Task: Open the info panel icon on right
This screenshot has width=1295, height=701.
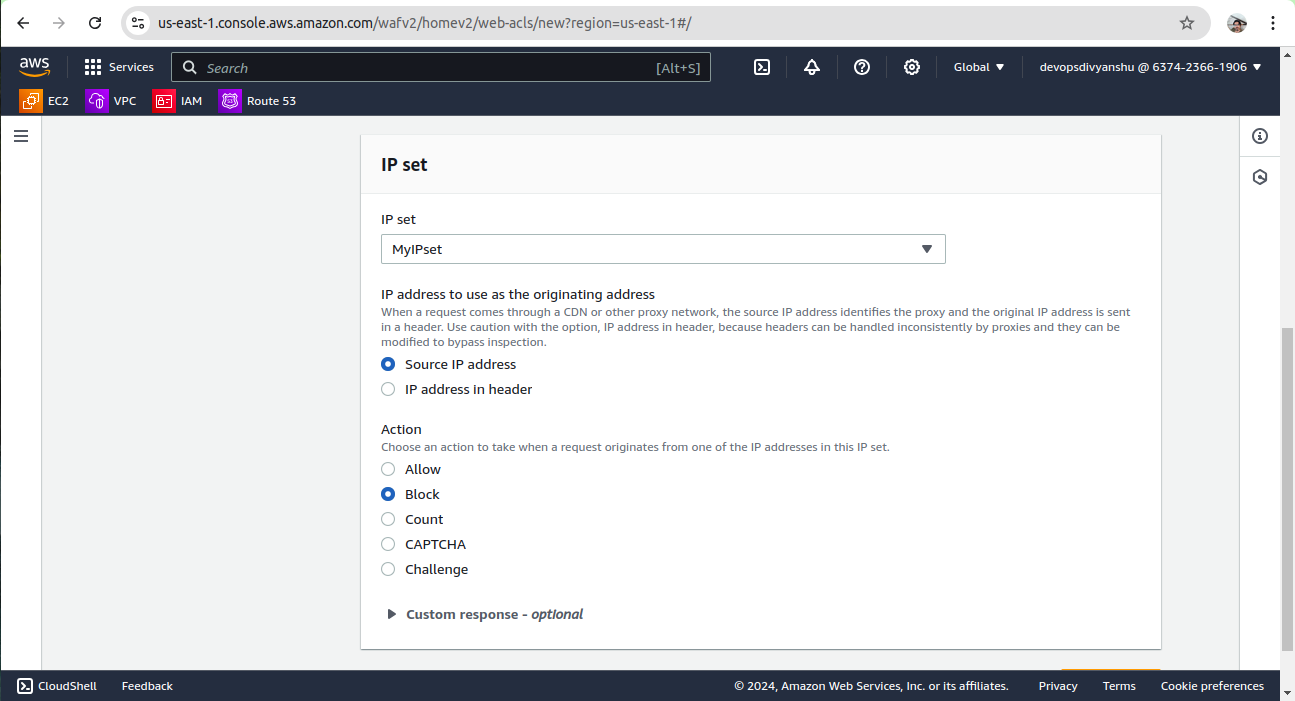Action: click(1260, 137)
